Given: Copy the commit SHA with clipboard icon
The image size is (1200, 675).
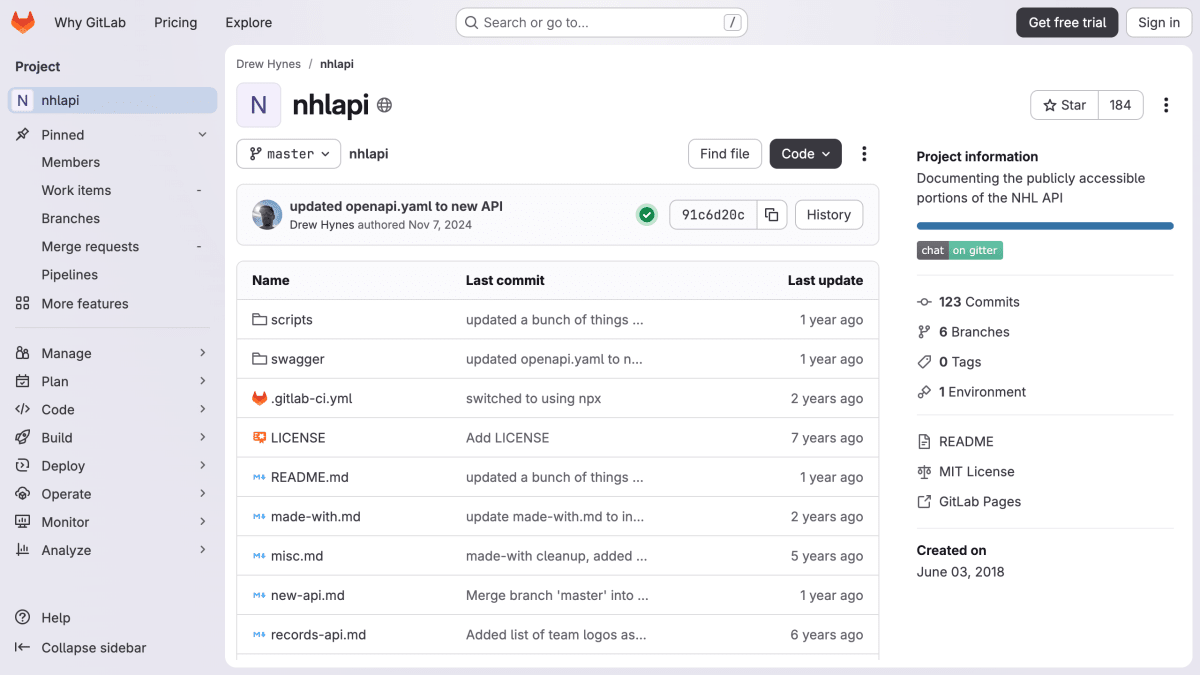Looking at the screenshot, I should tap(771, 215).
